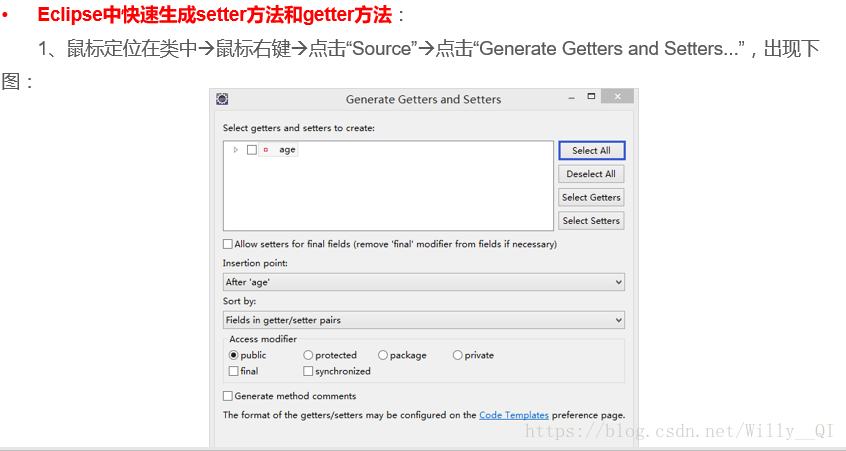This screenshot has height=451, width=846.
Task: Click the Select Getters button
Action: click(591, 197)
